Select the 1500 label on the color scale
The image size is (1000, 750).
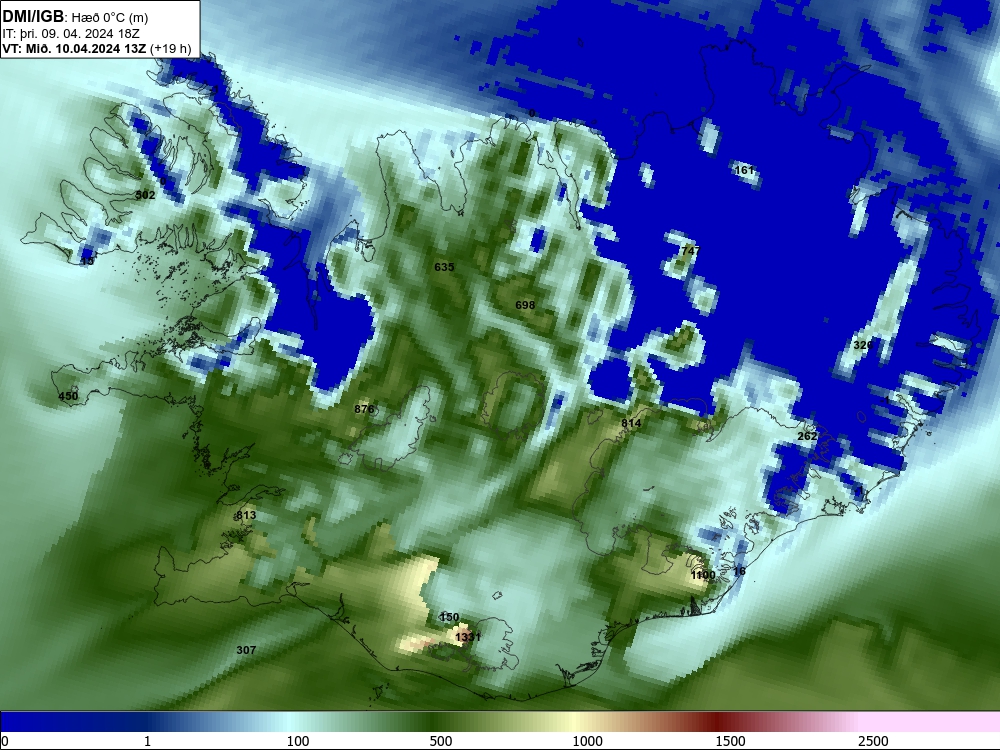730,741
